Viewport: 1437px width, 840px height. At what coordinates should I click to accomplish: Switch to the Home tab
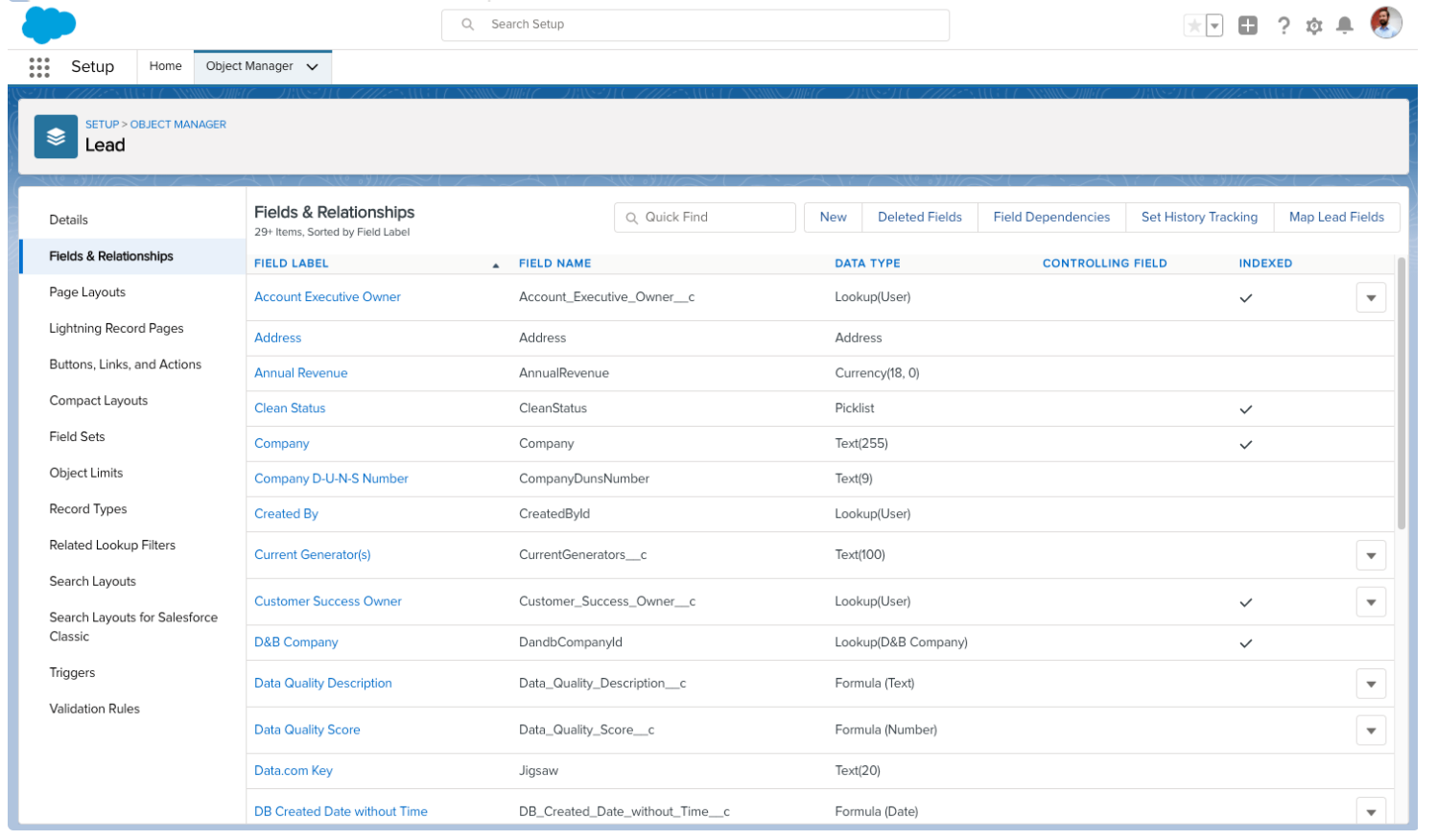tap(165, 66)
